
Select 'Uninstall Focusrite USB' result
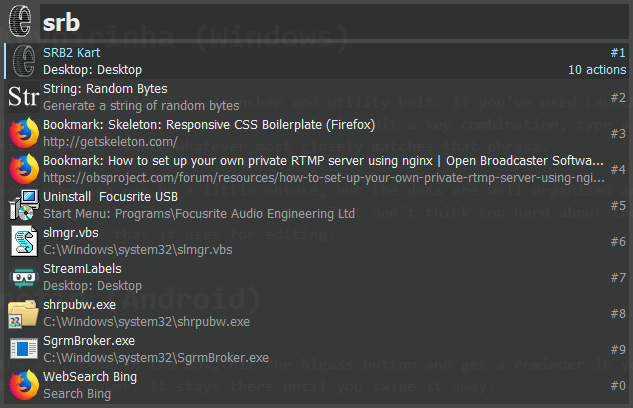110,197
